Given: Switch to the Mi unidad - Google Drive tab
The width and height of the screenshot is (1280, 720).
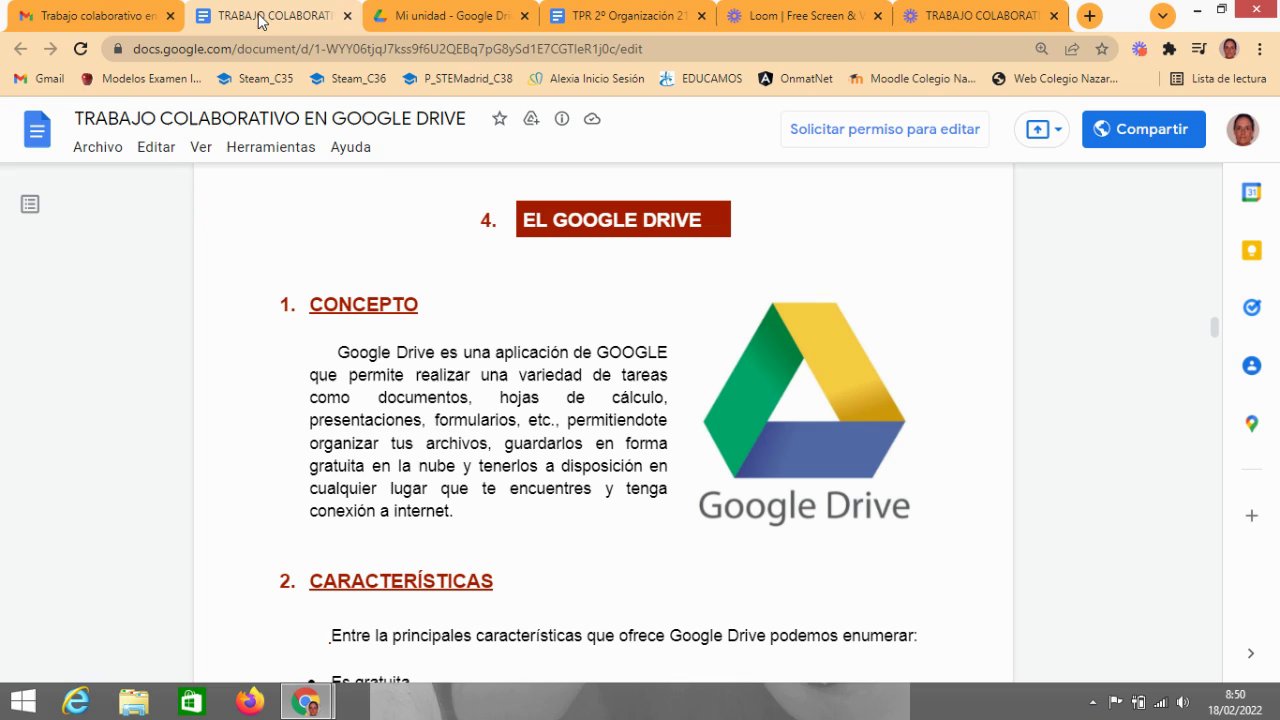Looking at the screenshot, I should 452,16.
